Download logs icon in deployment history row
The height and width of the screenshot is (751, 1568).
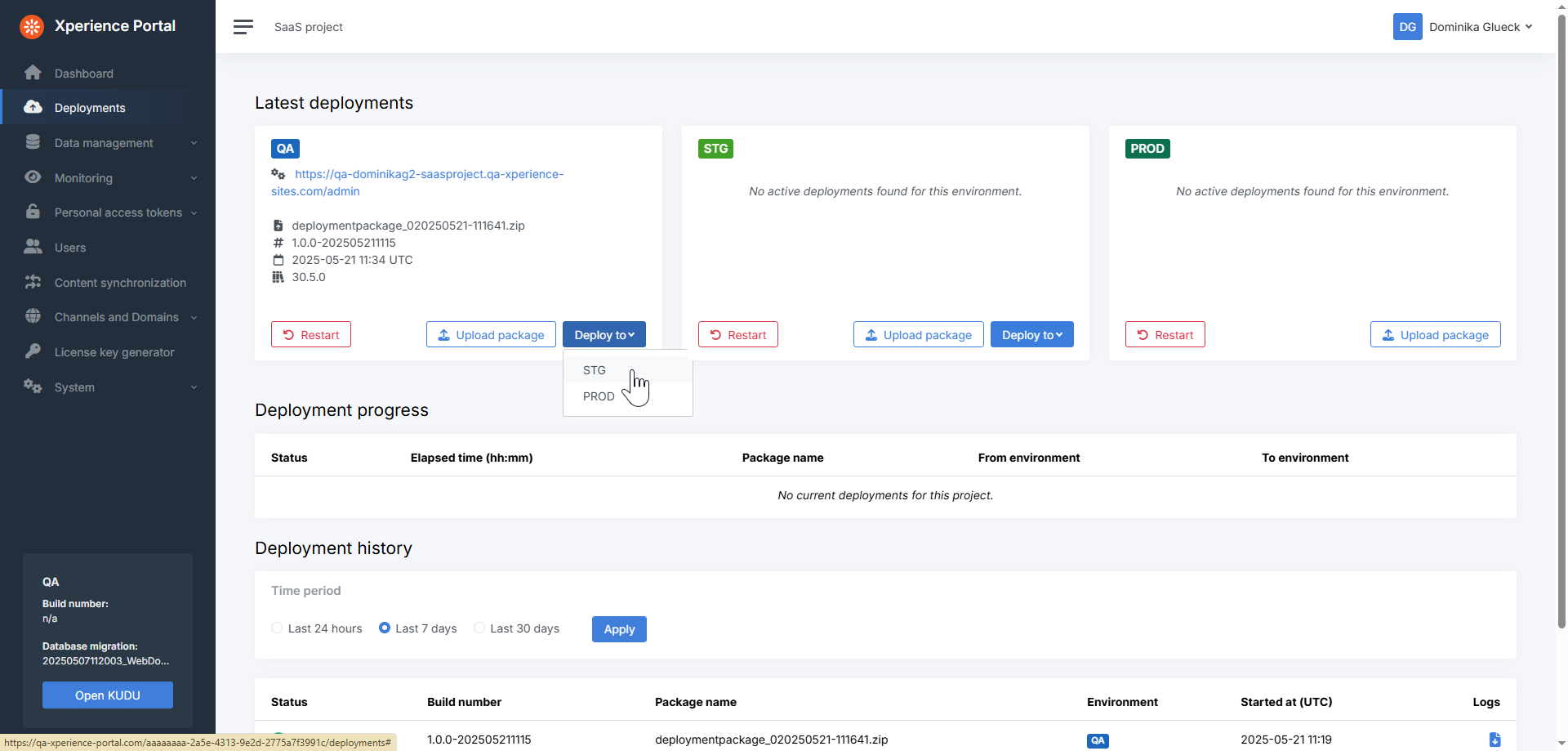point(1494,740)
